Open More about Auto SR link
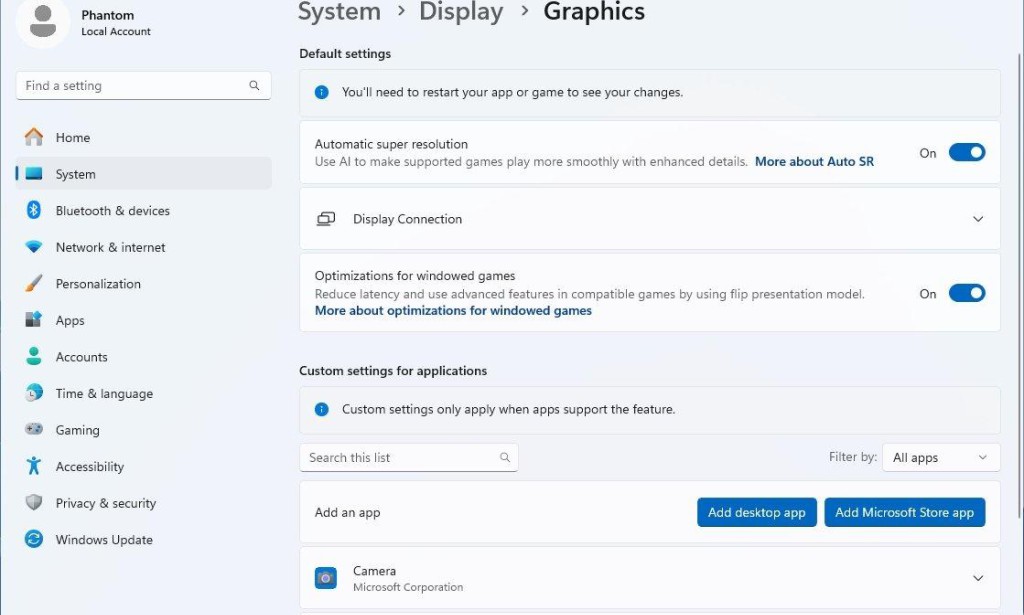Image resolution: width=1024 pixels, height=615 pixels. 814,160
